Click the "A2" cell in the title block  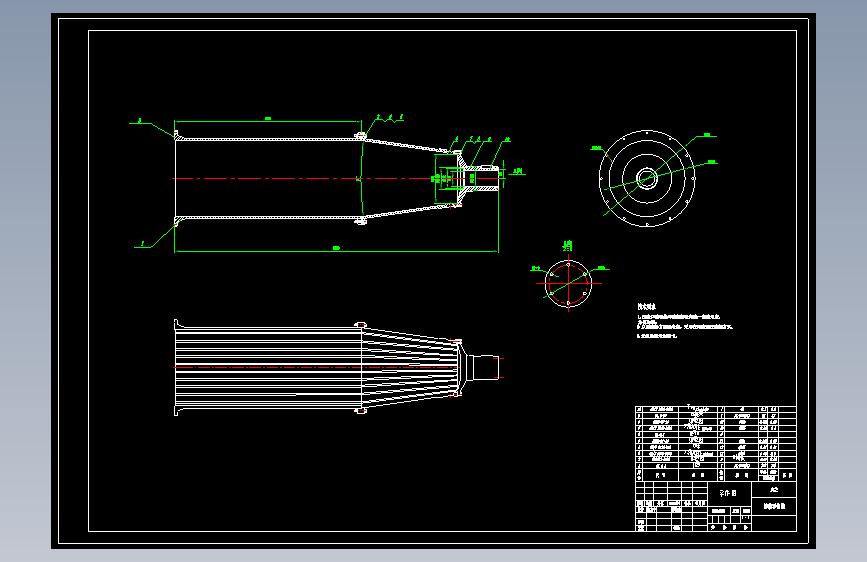click(774, 490)
